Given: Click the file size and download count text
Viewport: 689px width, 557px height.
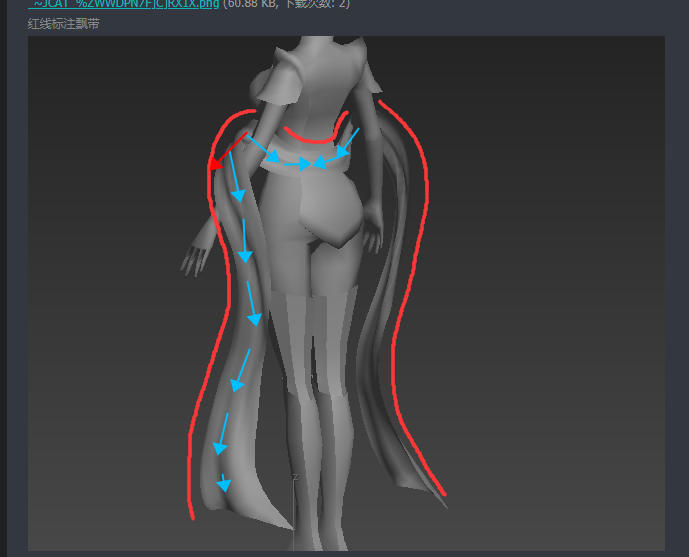Looking at the screenshot, I should coord(286,4).
